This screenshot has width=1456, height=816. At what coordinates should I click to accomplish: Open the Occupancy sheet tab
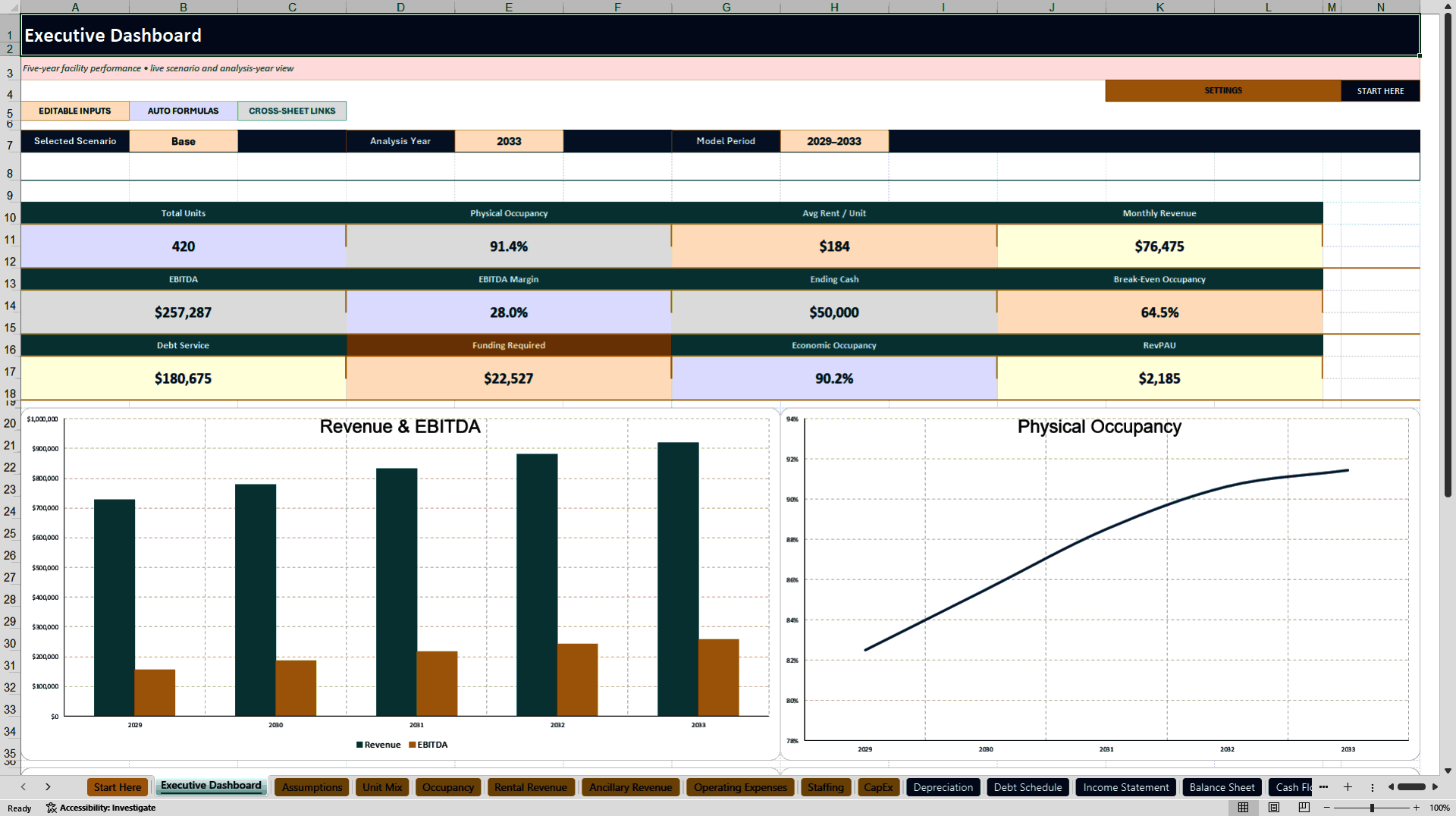coord(448,787)
